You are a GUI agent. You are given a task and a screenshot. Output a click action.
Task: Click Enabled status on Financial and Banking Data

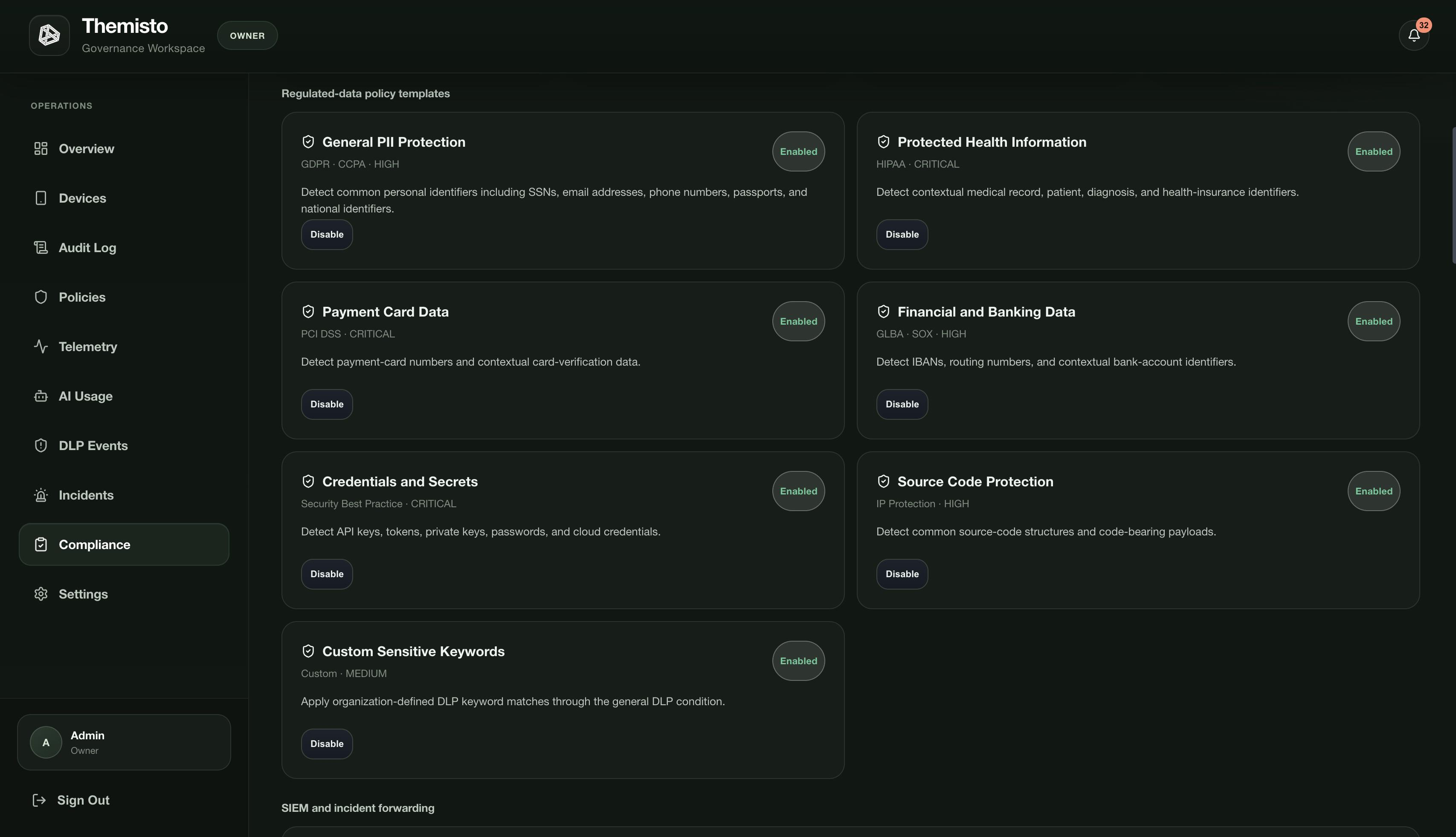1373,321
